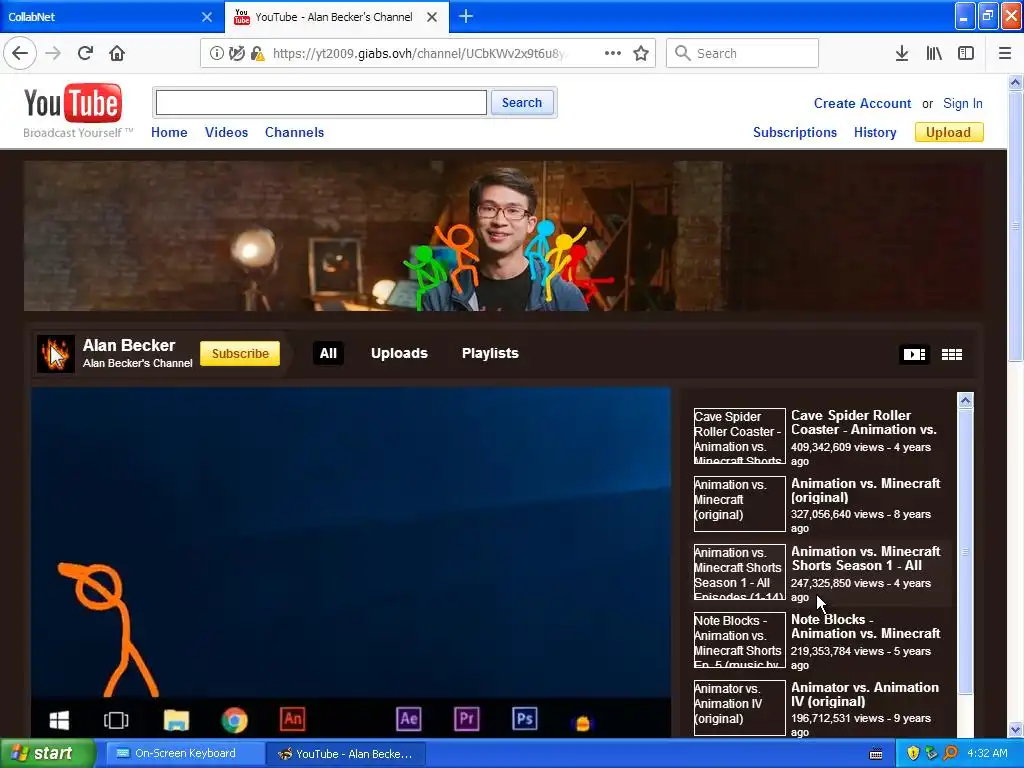Click YouTube - Alan Becker taskbar item
Viewport: 1024px width, 768px height.
point(346,754)
